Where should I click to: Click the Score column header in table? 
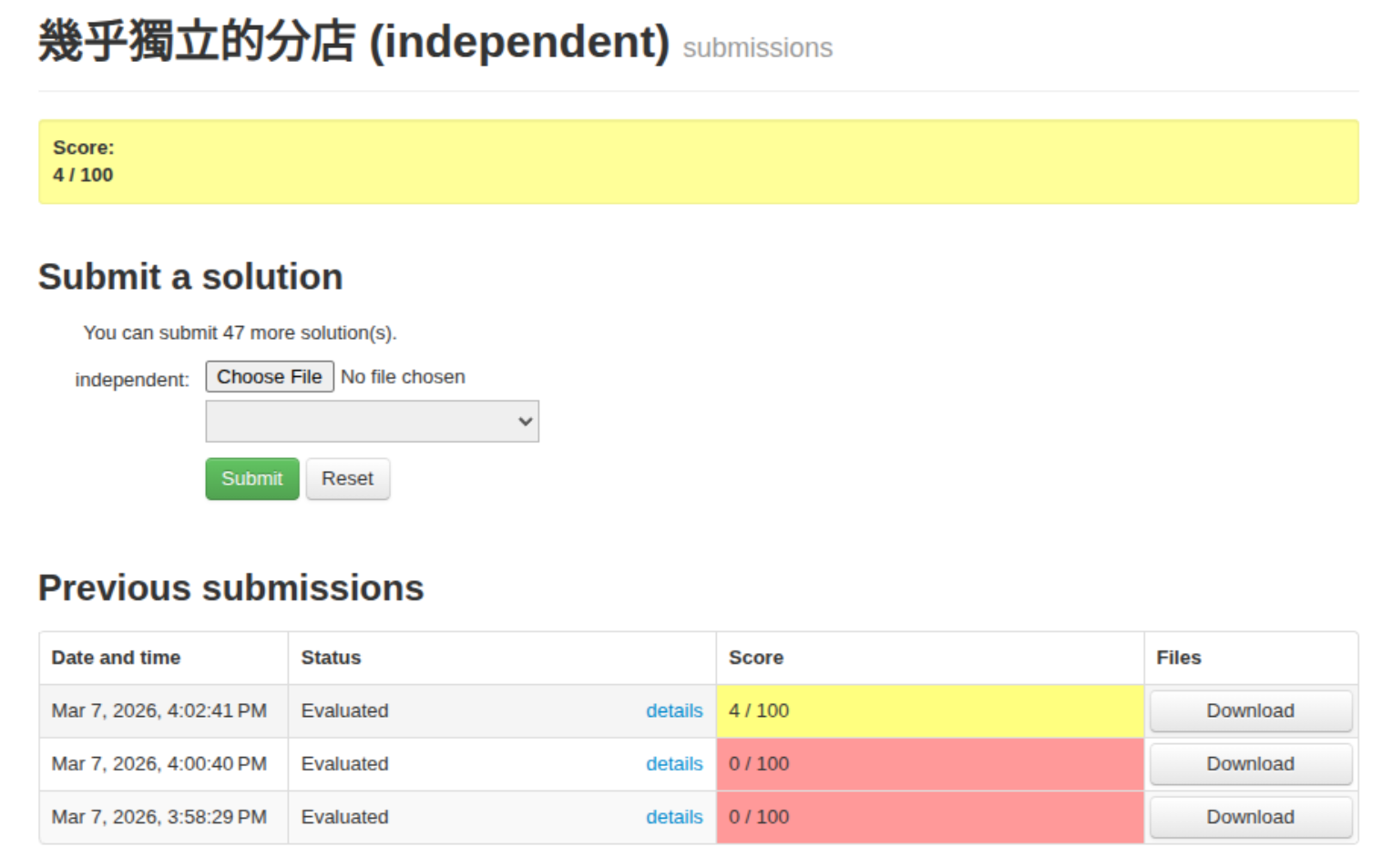[x=755, y=658]
